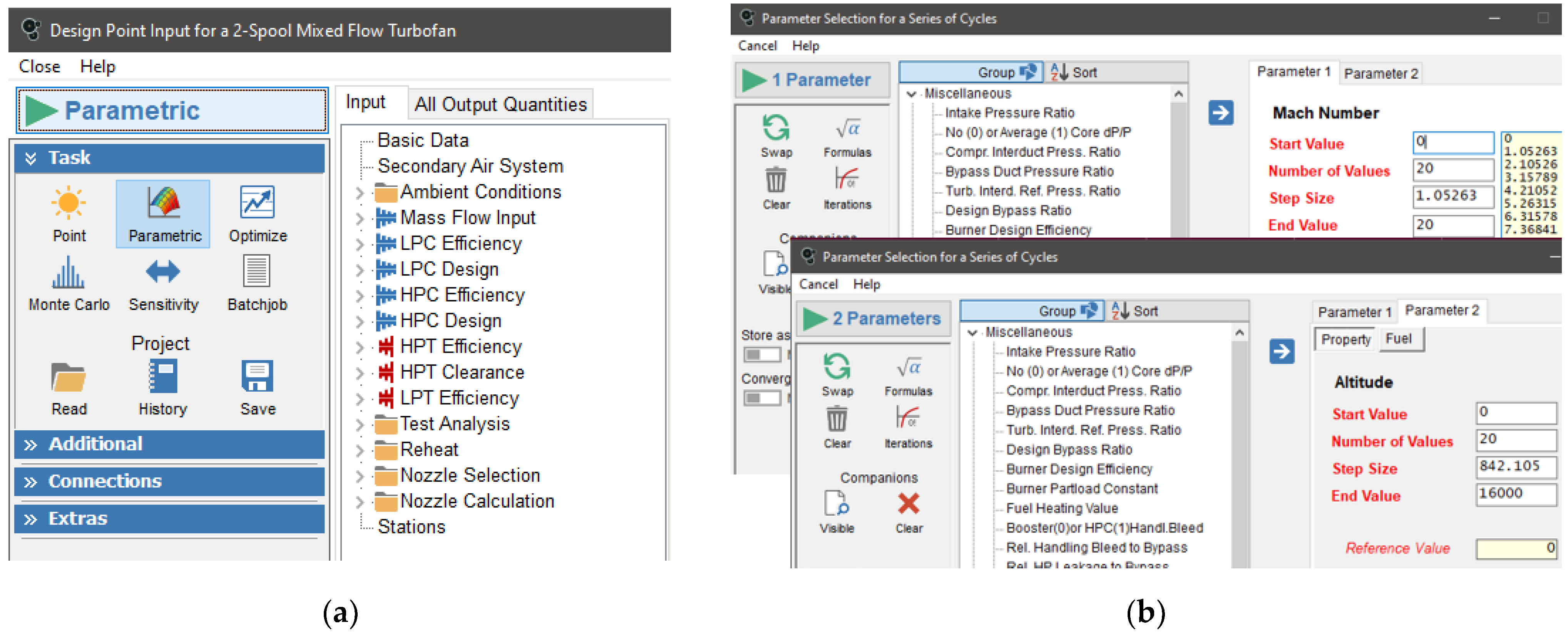The height and width of the screenshot is (640, 1568).
Task: Expand the Ambient Conditions tree node
Action: click(360, 193)
